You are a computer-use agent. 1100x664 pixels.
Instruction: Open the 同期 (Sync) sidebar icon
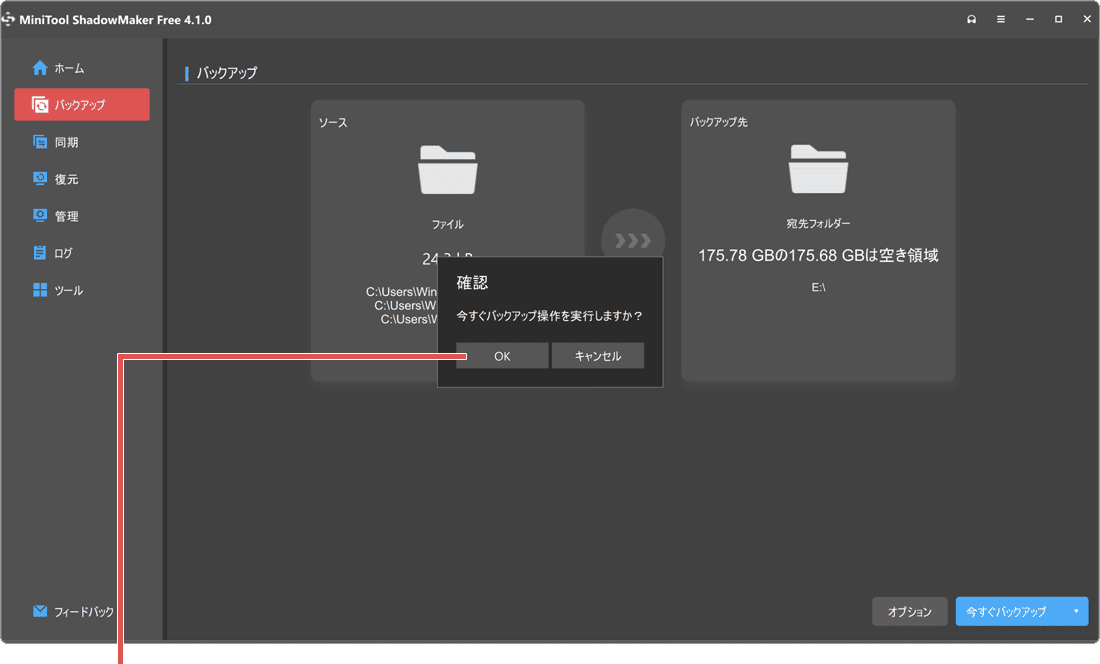pyautogui.click(x=38, y=141)
